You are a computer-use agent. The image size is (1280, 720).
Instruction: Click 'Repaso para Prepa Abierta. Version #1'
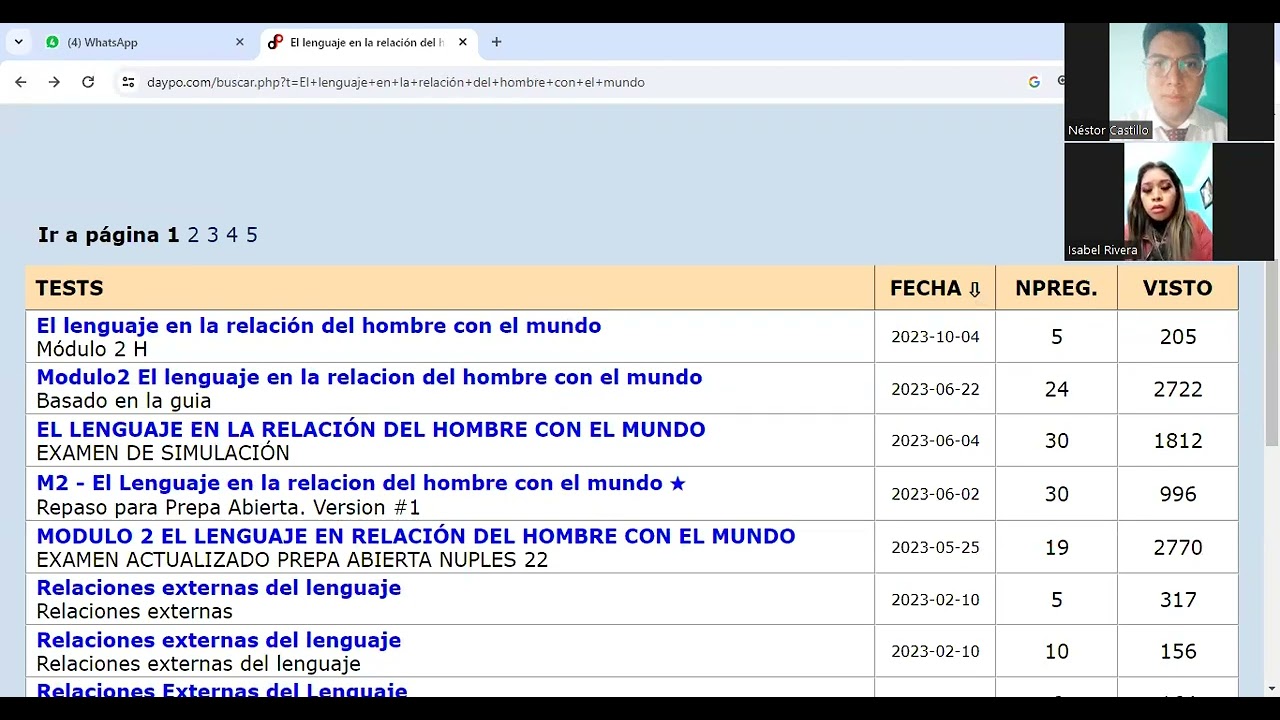[228, 507]
